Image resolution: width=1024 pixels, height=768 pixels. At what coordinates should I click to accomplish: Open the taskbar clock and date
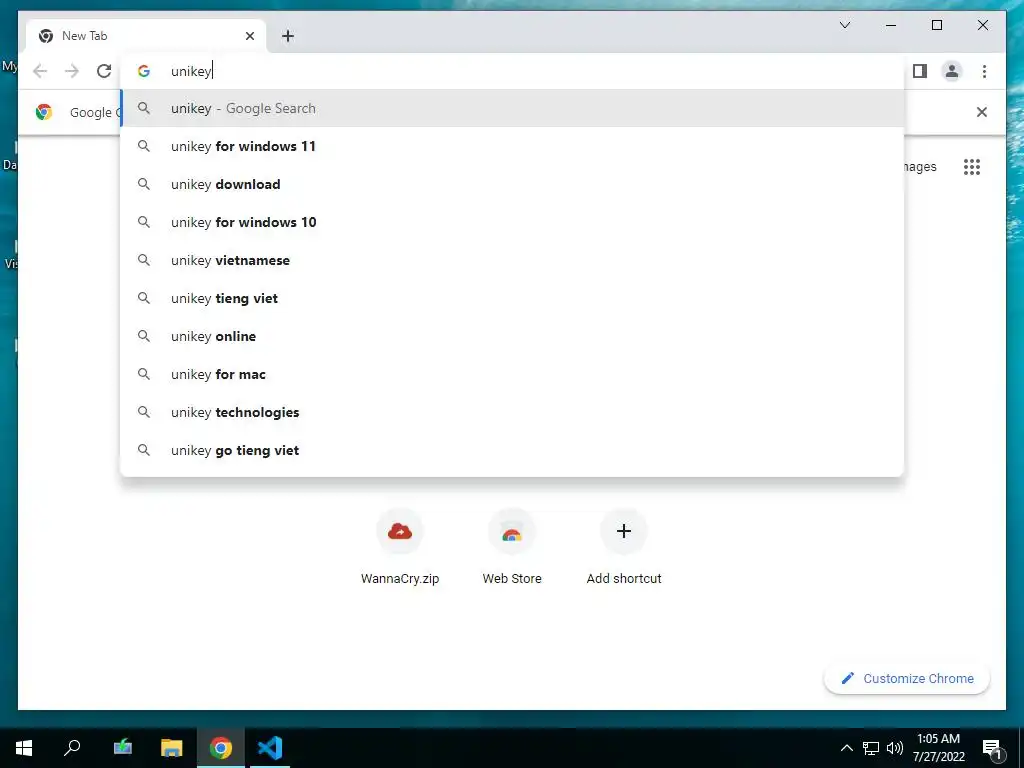(x=938, y=748)
